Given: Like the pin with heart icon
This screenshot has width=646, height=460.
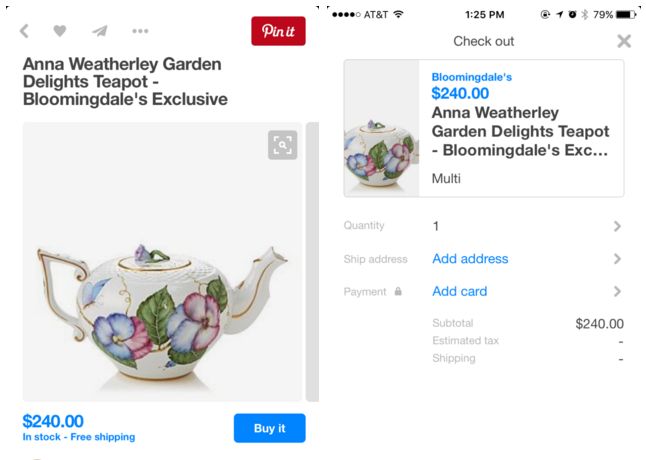Looking at the screenshot, I should point(60,31).
